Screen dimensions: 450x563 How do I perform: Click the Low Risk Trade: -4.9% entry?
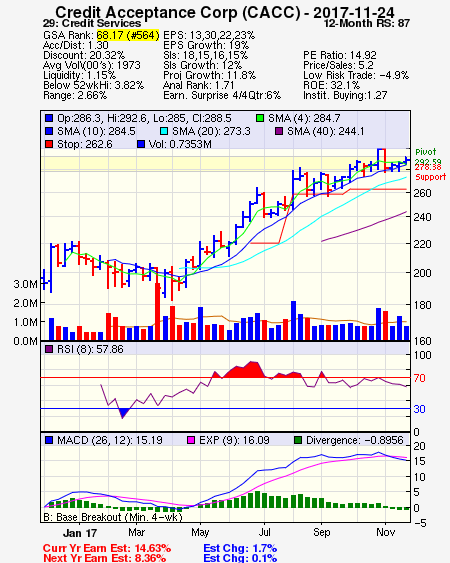[x=356, y=75]
